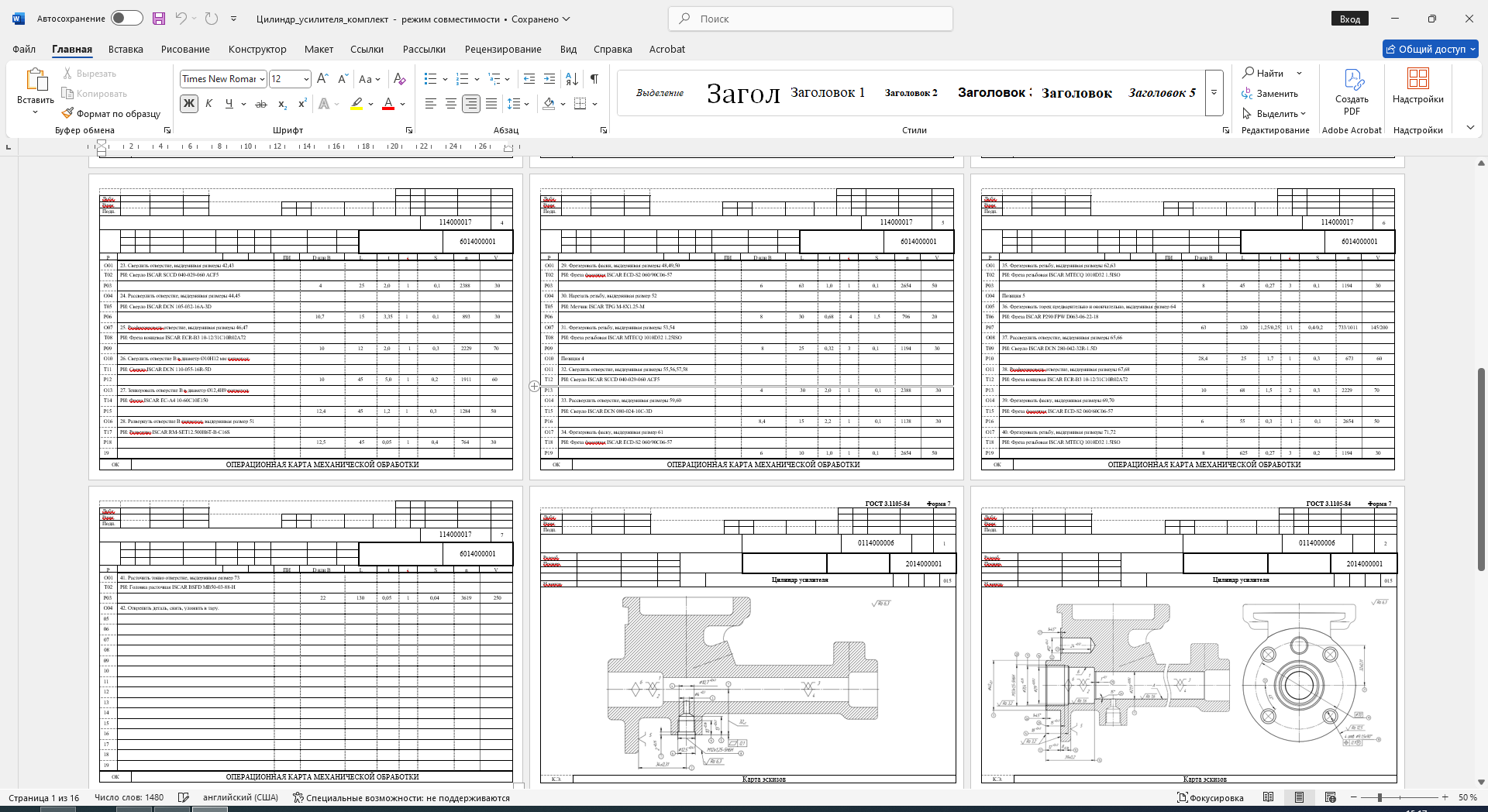
Task: Open the Вставка ribbon tab
Action: 126,49
